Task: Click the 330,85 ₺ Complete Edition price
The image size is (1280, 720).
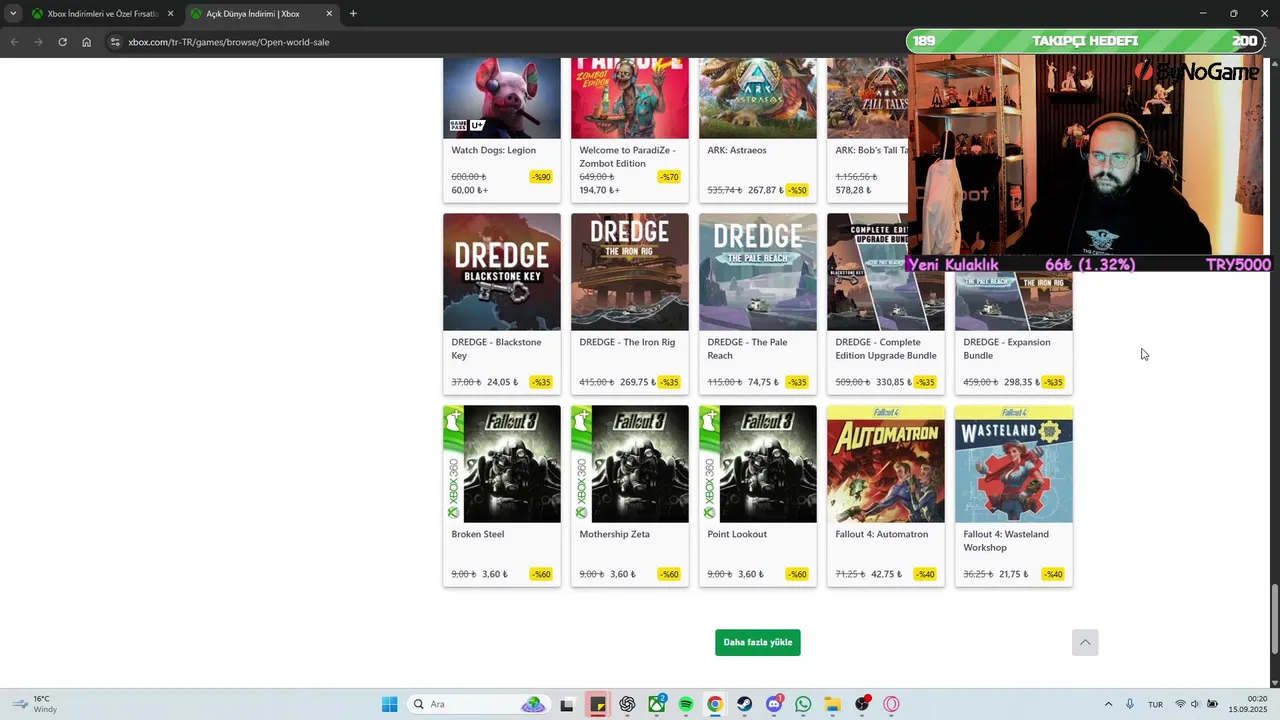Action: coord(895,382)
